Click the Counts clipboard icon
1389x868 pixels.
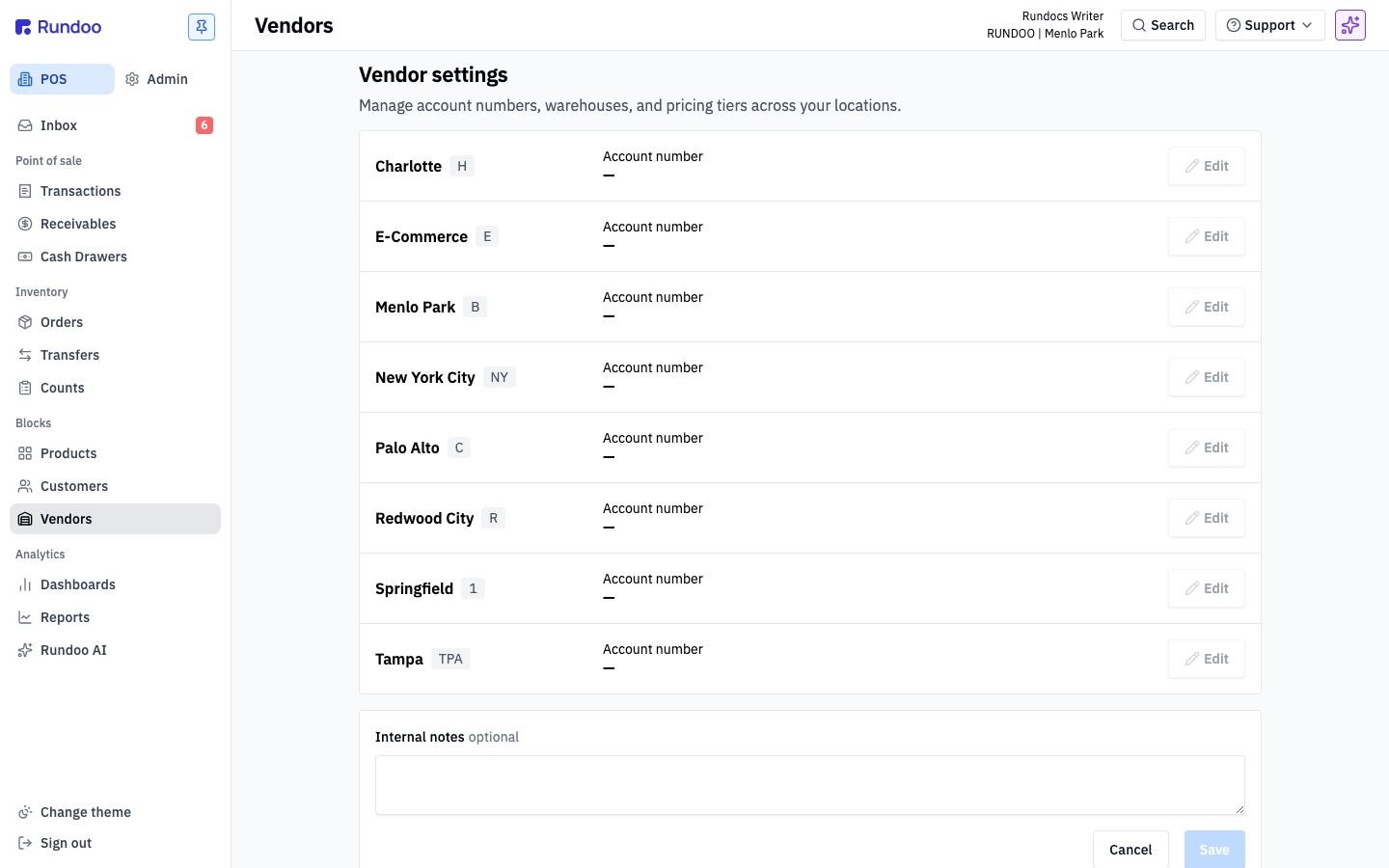point(25,388)
